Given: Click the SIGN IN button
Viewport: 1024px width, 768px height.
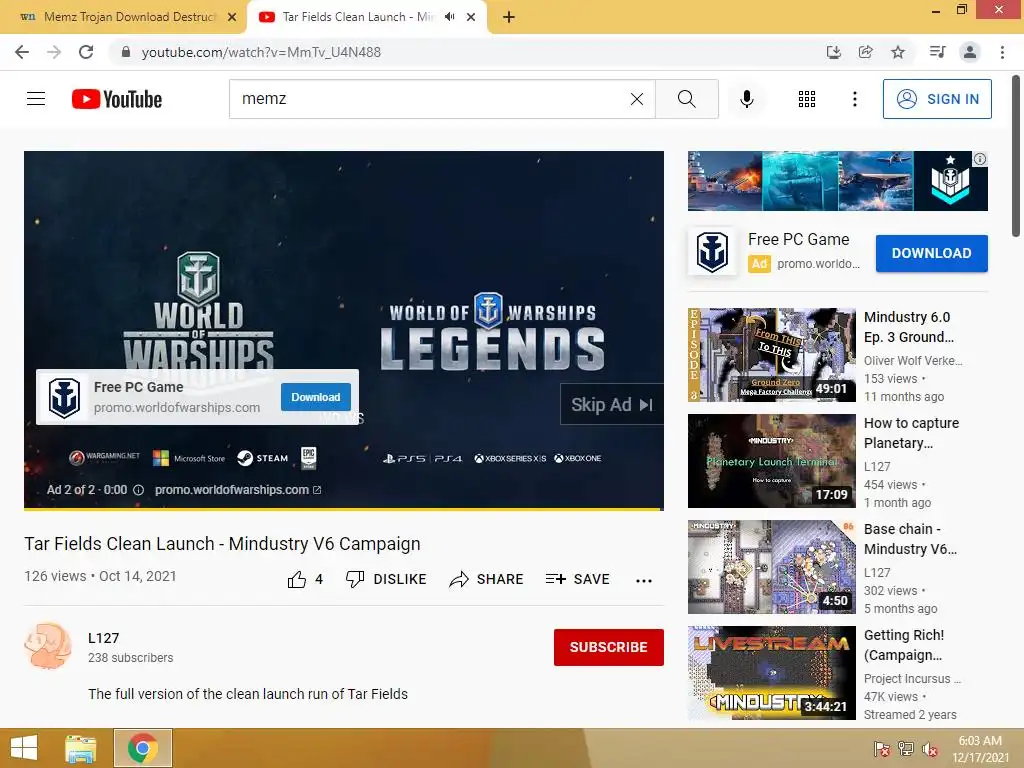Looking at the screenshot, I should tap(937, 99).
